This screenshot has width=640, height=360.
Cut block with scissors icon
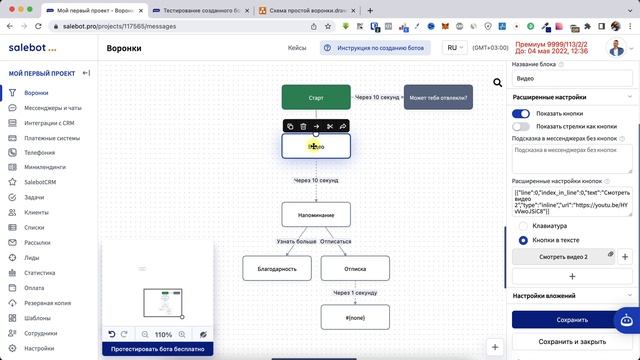tap(330, 127)
